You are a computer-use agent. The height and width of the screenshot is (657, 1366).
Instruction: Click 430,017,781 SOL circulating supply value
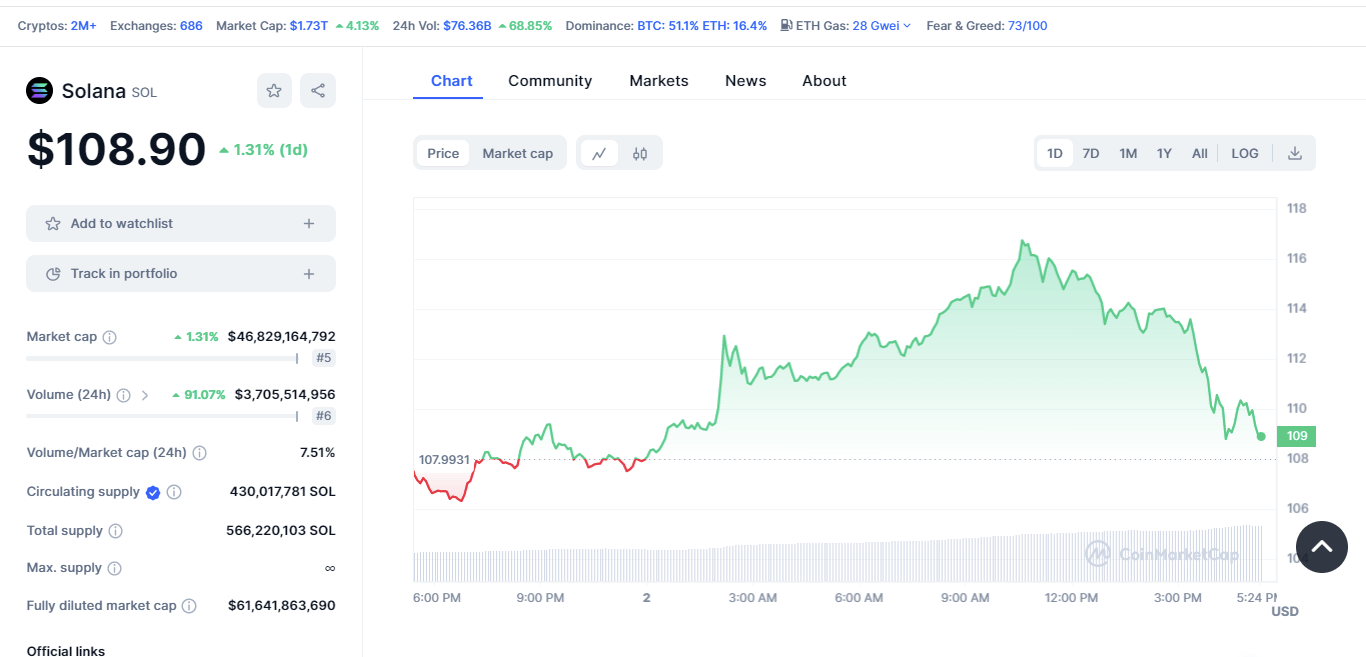coord(283,492)
